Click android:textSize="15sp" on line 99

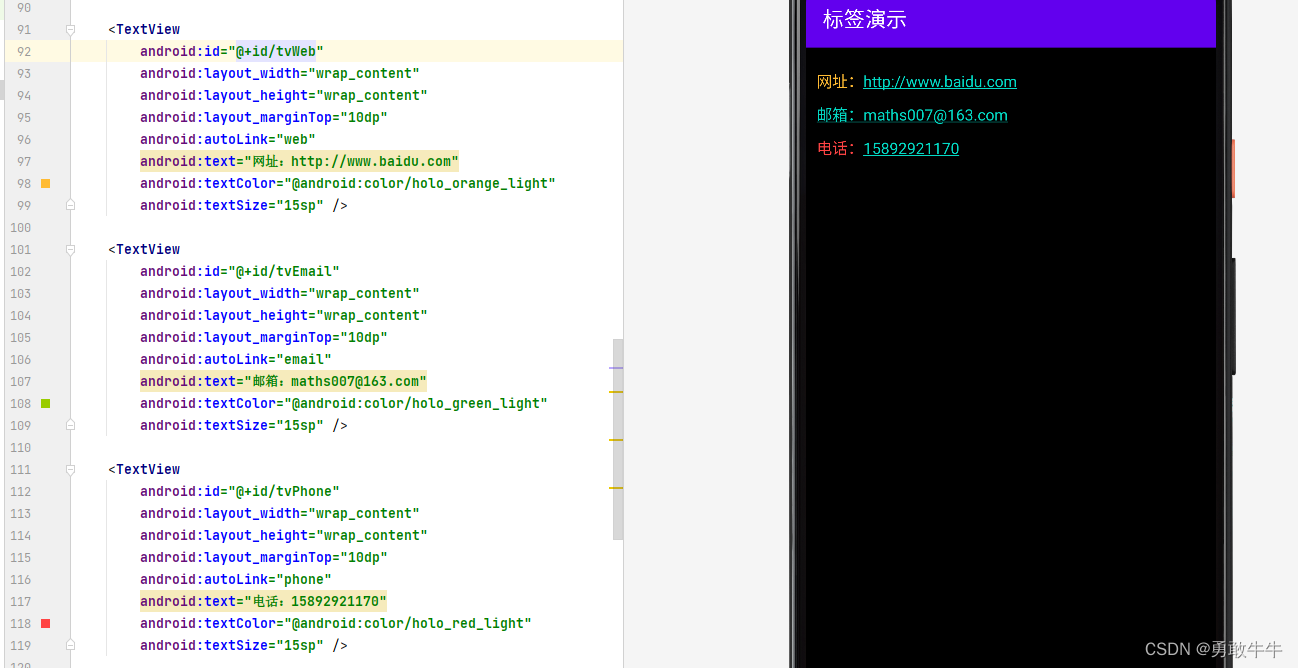pyautogui.click(x=232, y=206)
